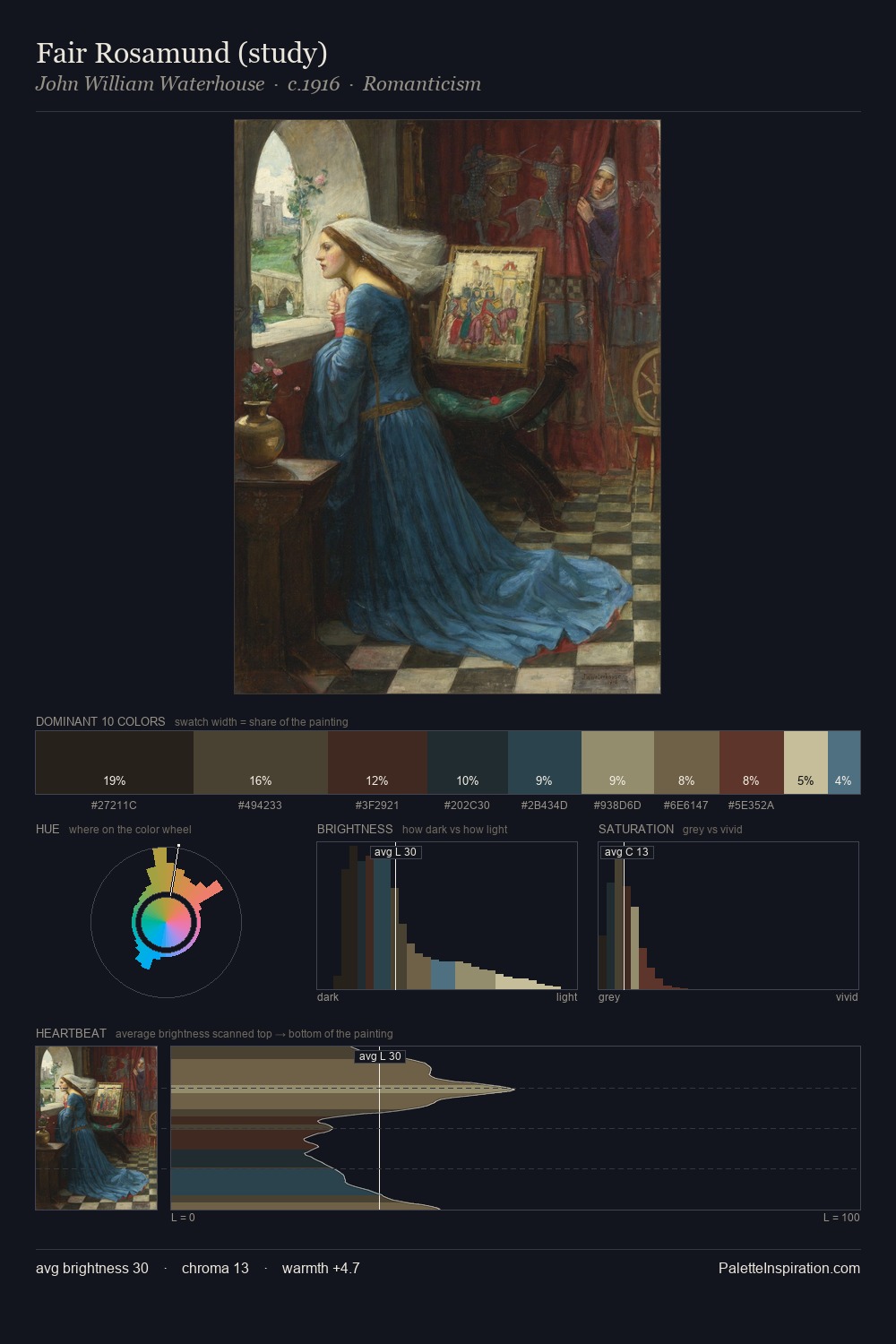Click the 'avg brightness 30' footer stat

tap(92, 1268)
